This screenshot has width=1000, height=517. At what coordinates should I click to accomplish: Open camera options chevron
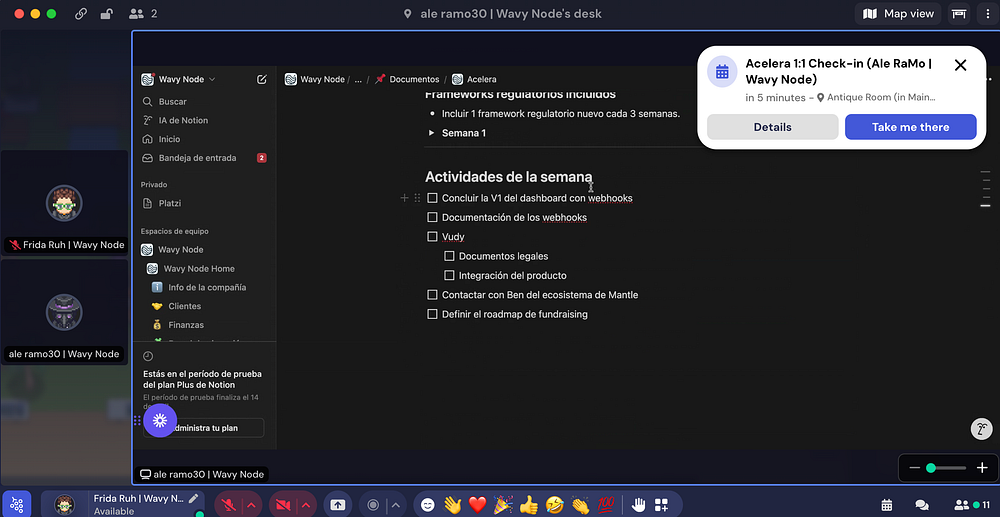305,505
